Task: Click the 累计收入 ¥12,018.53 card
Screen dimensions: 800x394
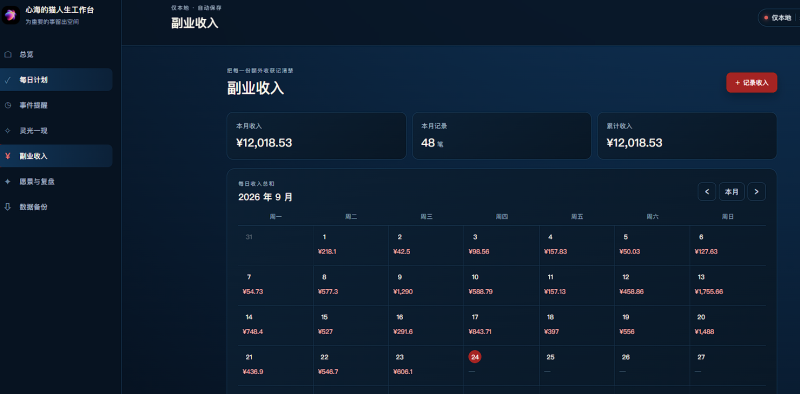Action: coord(687,136)
